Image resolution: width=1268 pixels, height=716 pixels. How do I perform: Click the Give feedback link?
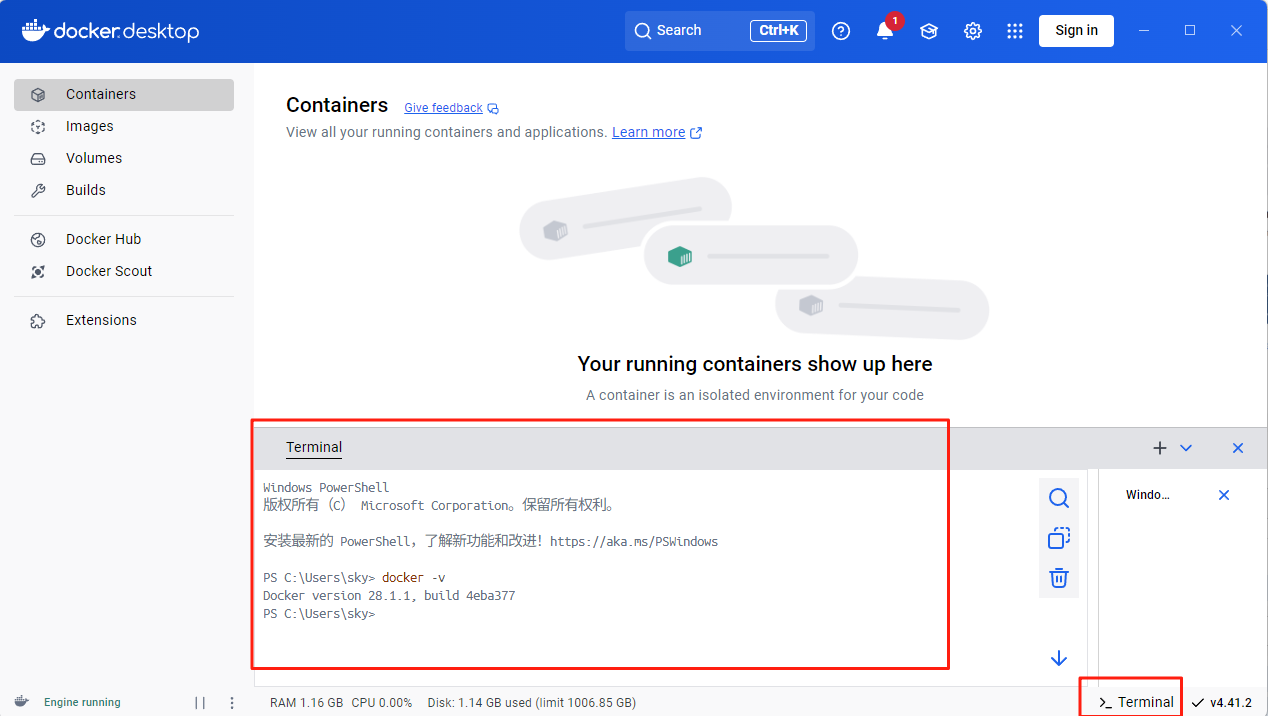(443, 108)
